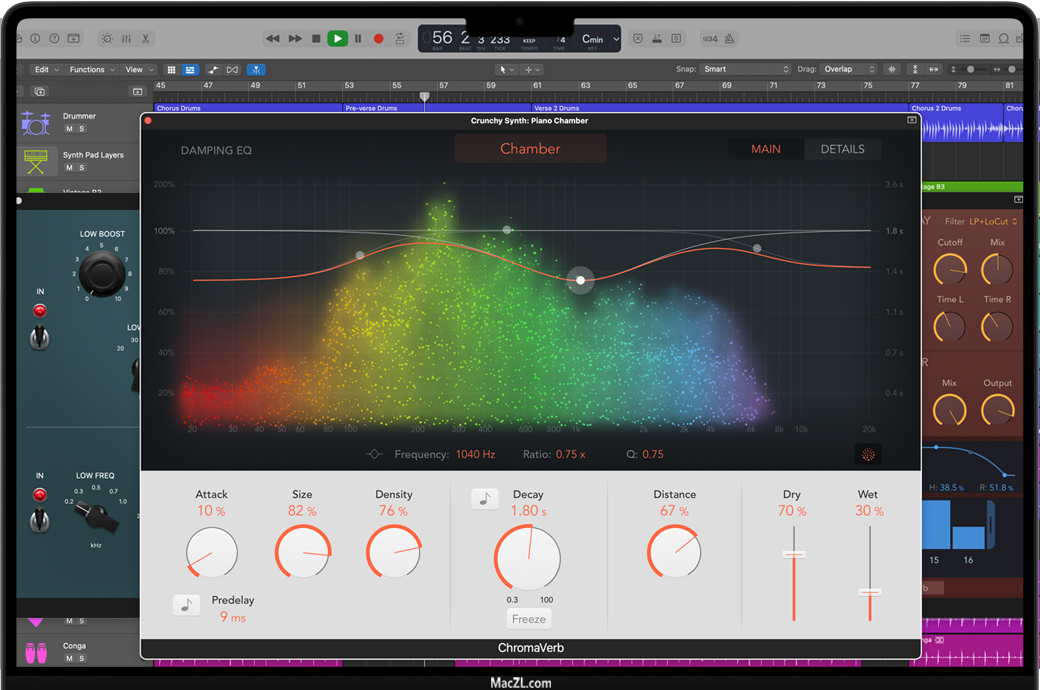Toggle the ChromaVerb visualization animation icon
Image resolution: width=1040 pixels, height=690 pixels.
coord(868,455)
